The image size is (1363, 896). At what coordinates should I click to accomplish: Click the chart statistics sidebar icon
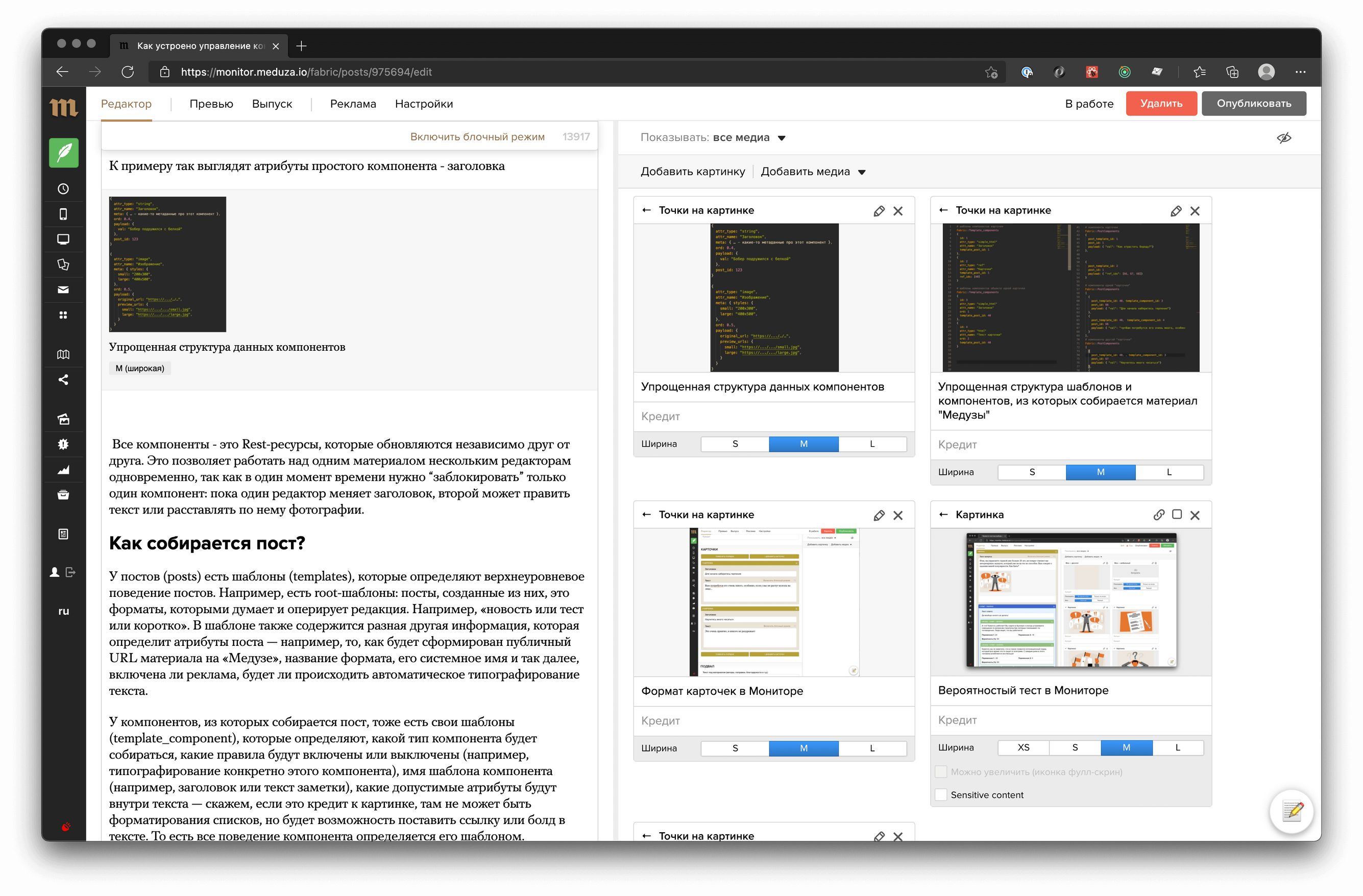(64, 470)
